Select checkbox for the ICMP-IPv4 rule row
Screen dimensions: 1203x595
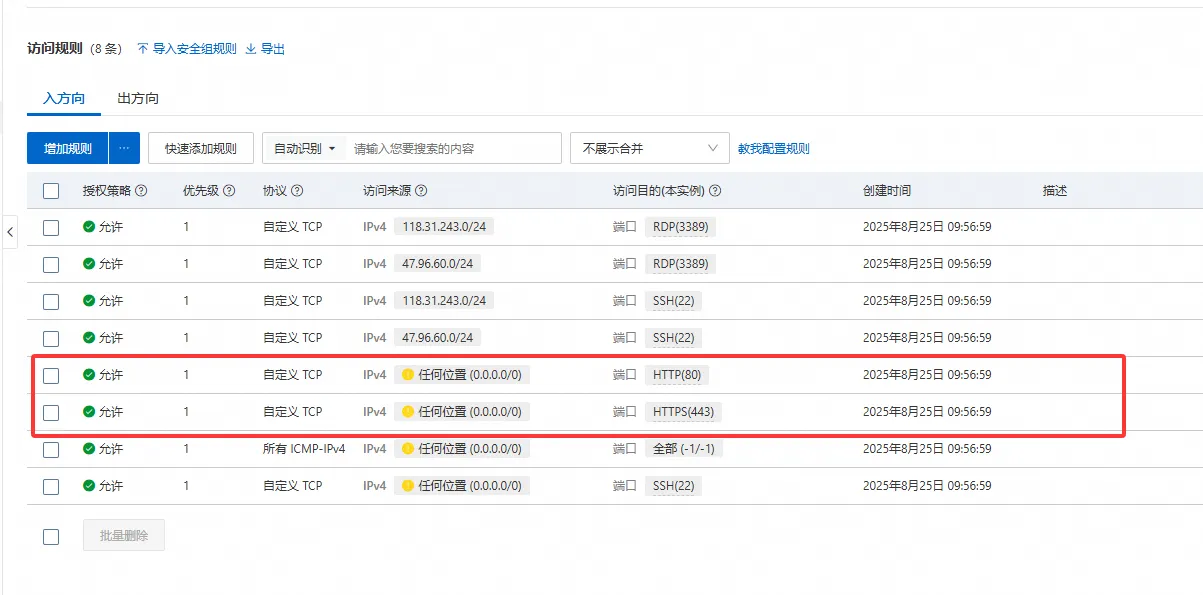click(51, 449)
